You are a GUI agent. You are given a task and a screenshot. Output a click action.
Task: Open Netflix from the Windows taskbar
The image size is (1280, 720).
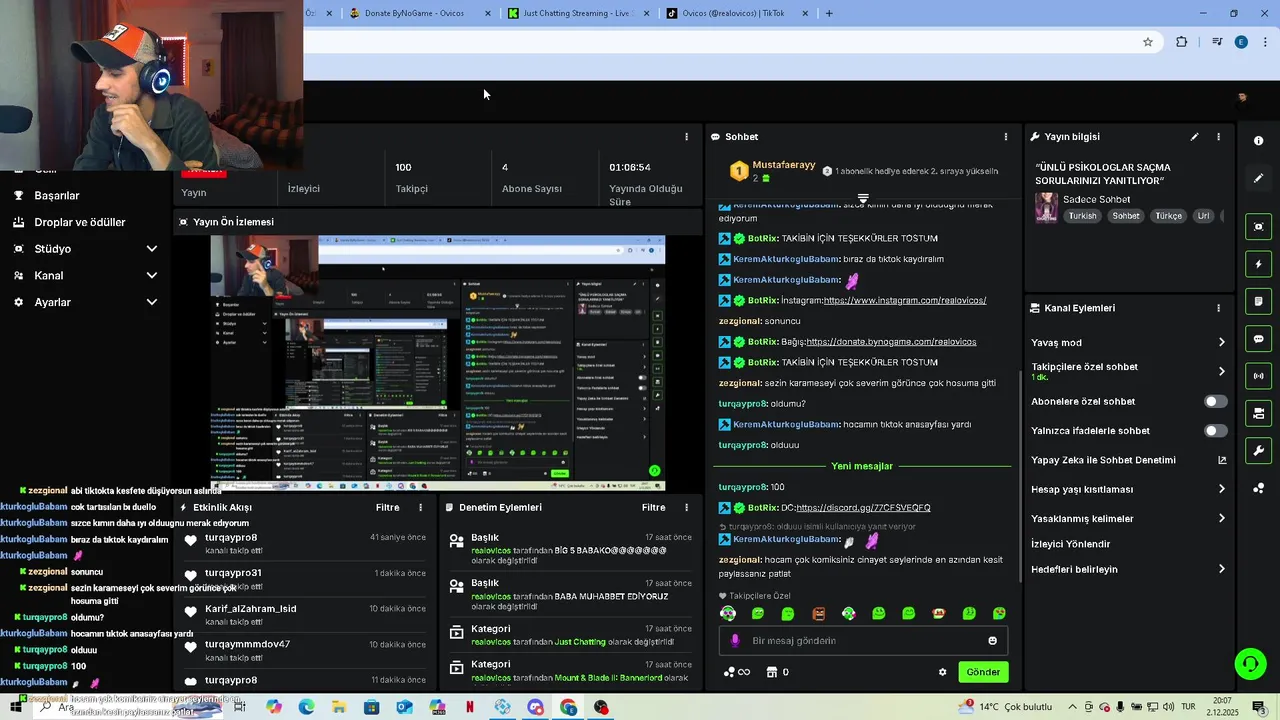470,707
